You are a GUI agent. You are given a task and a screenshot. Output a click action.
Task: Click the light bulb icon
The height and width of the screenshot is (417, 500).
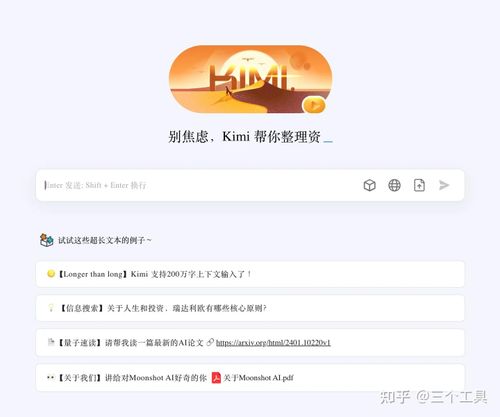pos(51,308)
